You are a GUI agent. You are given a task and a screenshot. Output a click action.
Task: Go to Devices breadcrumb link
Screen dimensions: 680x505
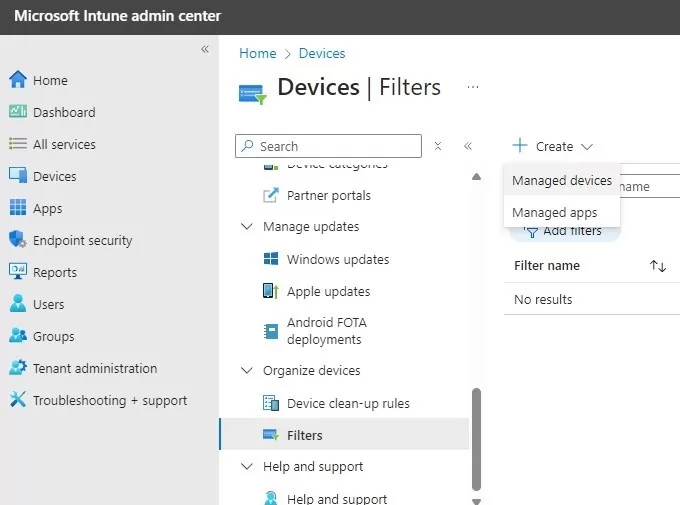322,53
